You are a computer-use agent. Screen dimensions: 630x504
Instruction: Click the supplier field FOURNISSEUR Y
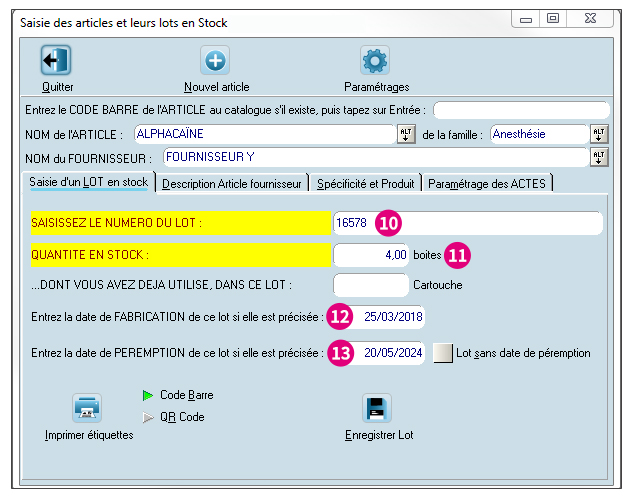point(376,157)
